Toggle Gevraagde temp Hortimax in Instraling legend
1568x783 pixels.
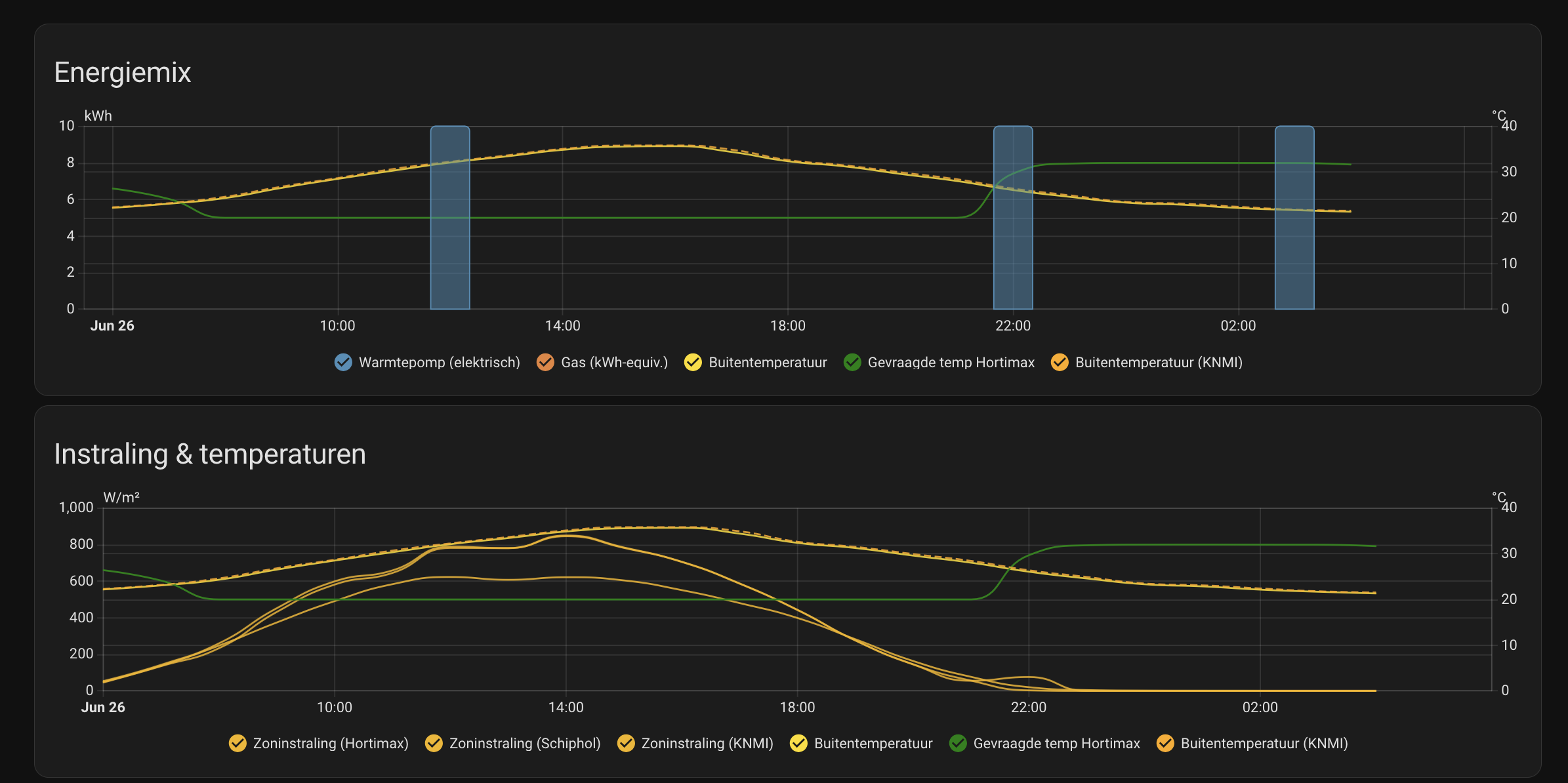tap(958, 743)
